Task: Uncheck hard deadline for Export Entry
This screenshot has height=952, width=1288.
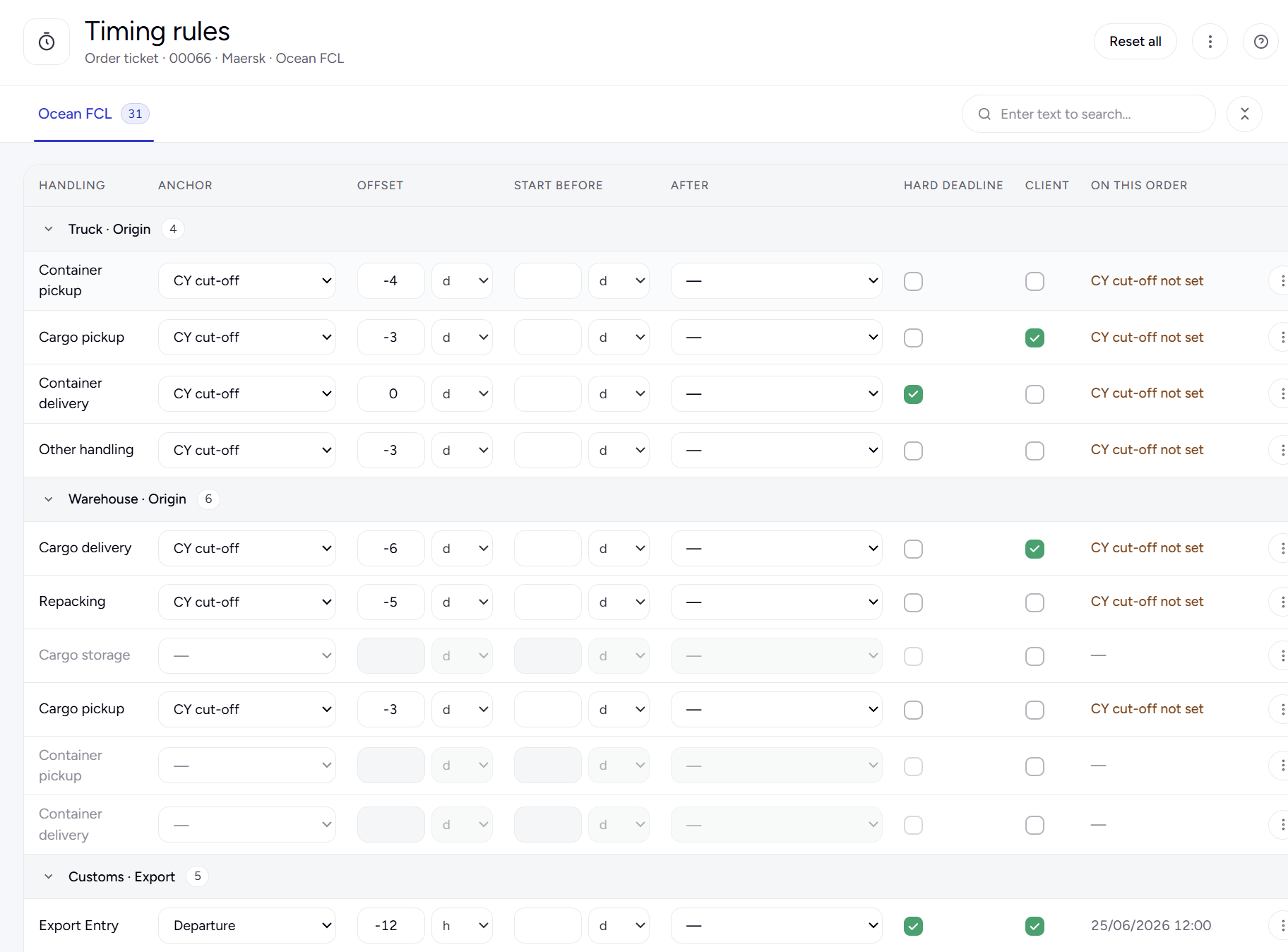Action: pyautogui.click(x=913, y=926)
